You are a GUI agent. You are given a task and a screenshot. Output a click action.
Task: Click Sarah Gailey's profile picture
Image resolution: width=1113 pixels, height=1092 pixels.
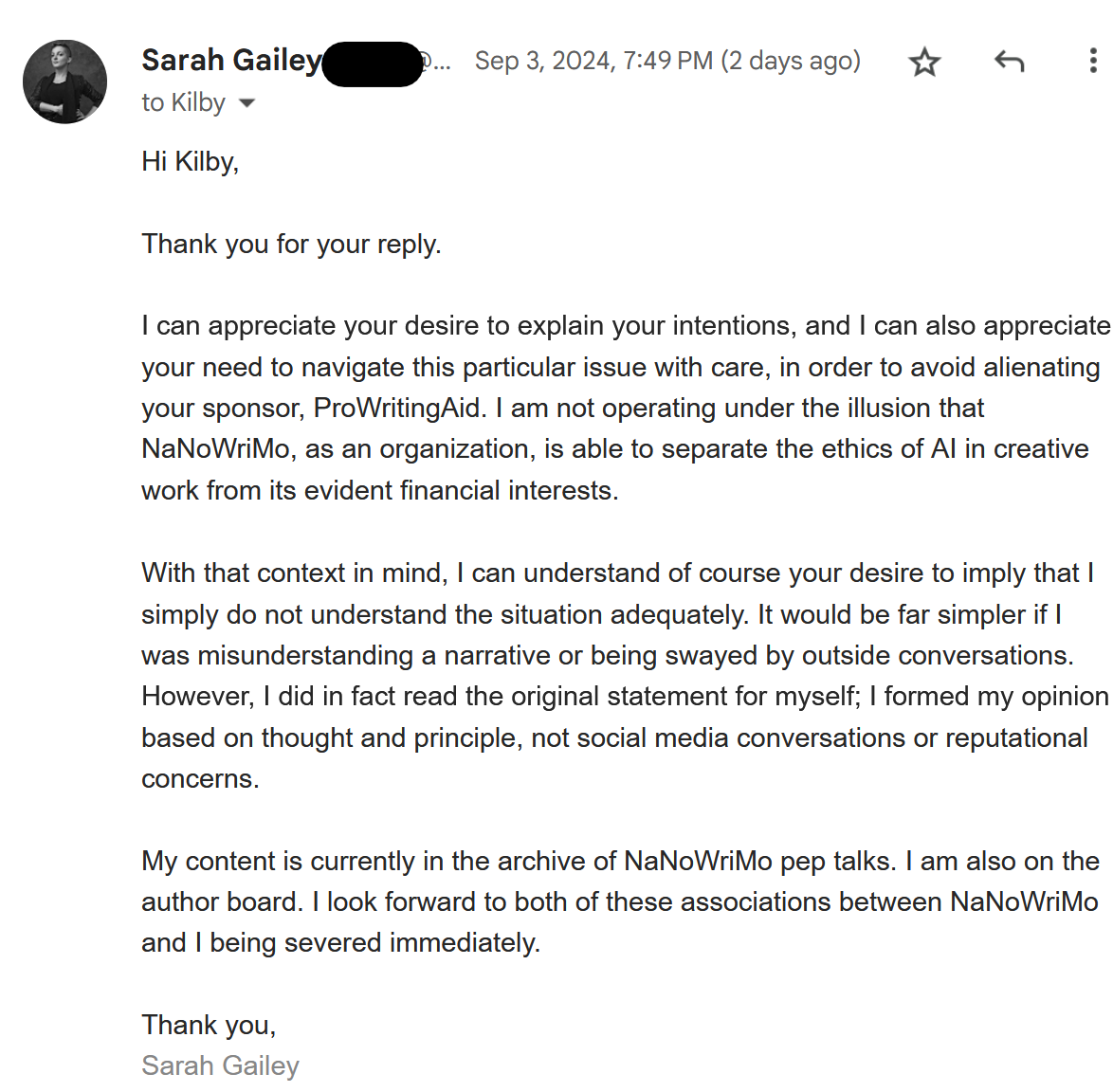coord(64,82)
